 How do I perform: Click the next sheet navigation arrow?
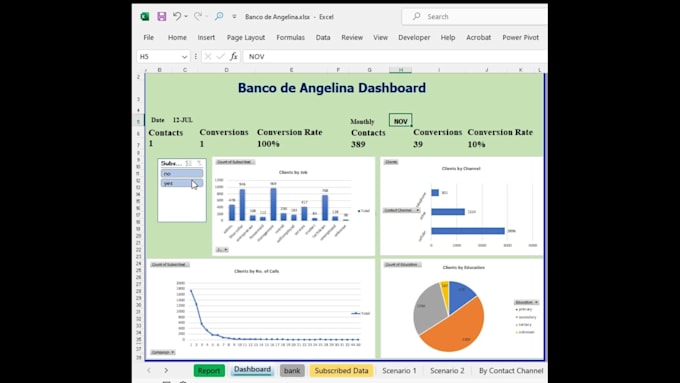pyautogui.click(x=166, y=370)
